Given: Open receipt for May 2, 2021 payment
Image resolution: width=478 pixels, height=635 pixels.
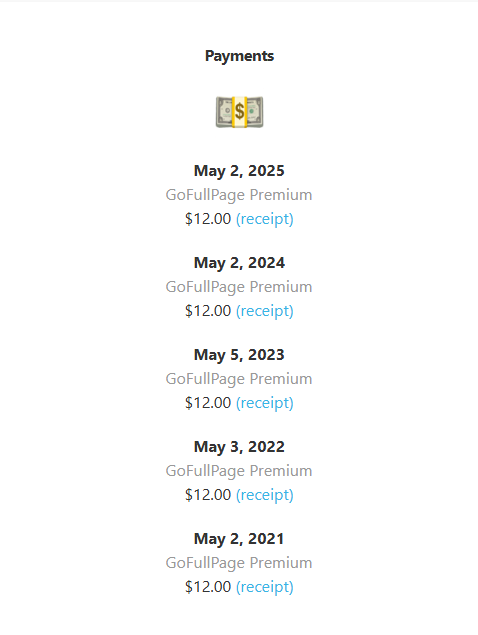Looking at the screenshot, I should (265, 587).
